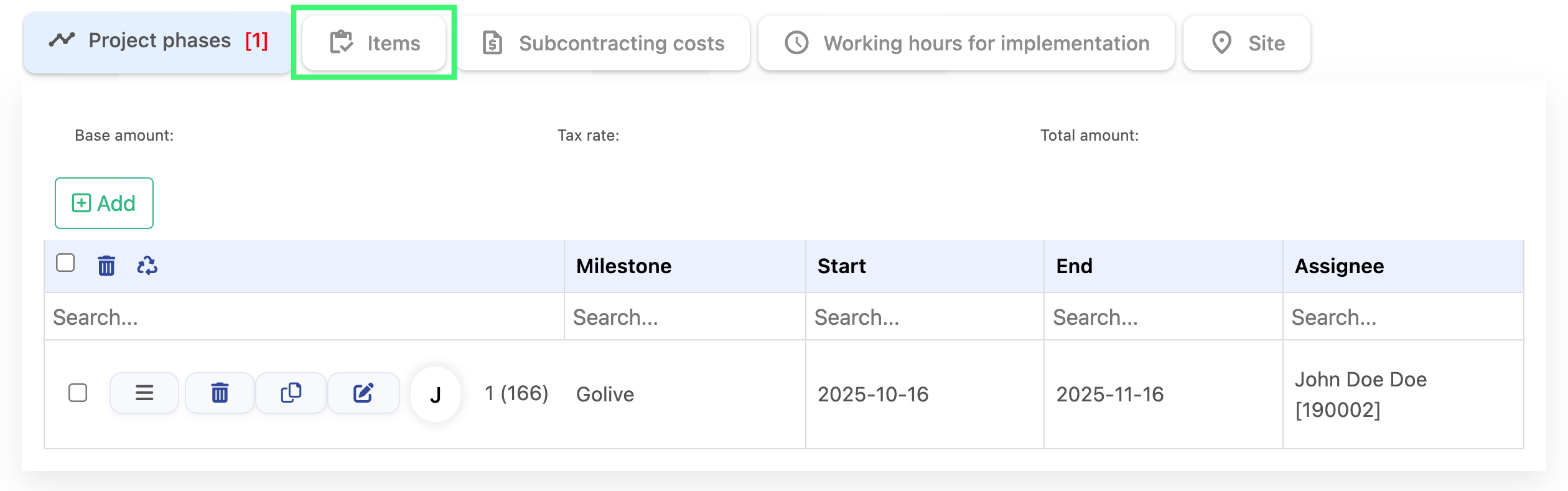Switch to the Items tab
The height and width of the screenshot is (491, 1568).
click(x=375, y=43)
